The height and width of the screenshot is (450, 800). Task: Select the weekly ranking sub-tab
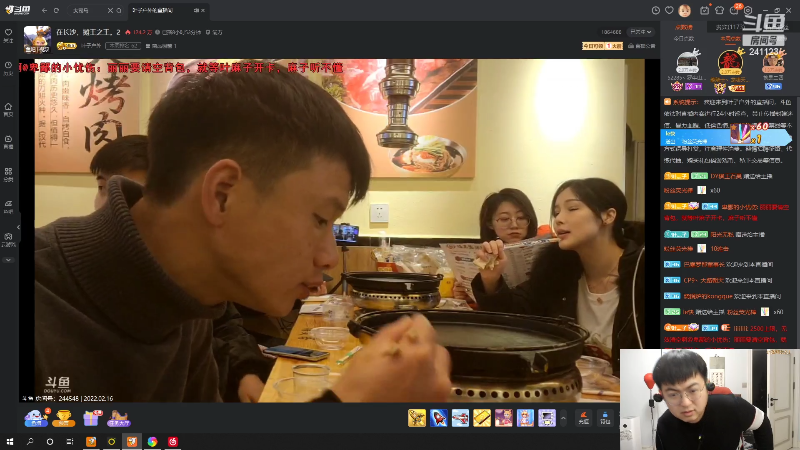point(730,39)
